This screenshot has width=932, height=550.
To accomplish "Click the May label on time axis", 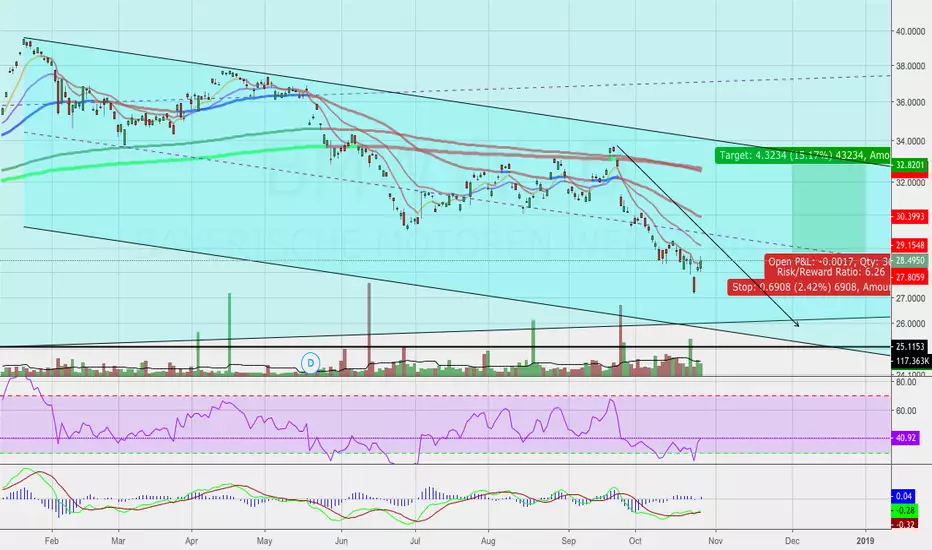I will (265, 541).
